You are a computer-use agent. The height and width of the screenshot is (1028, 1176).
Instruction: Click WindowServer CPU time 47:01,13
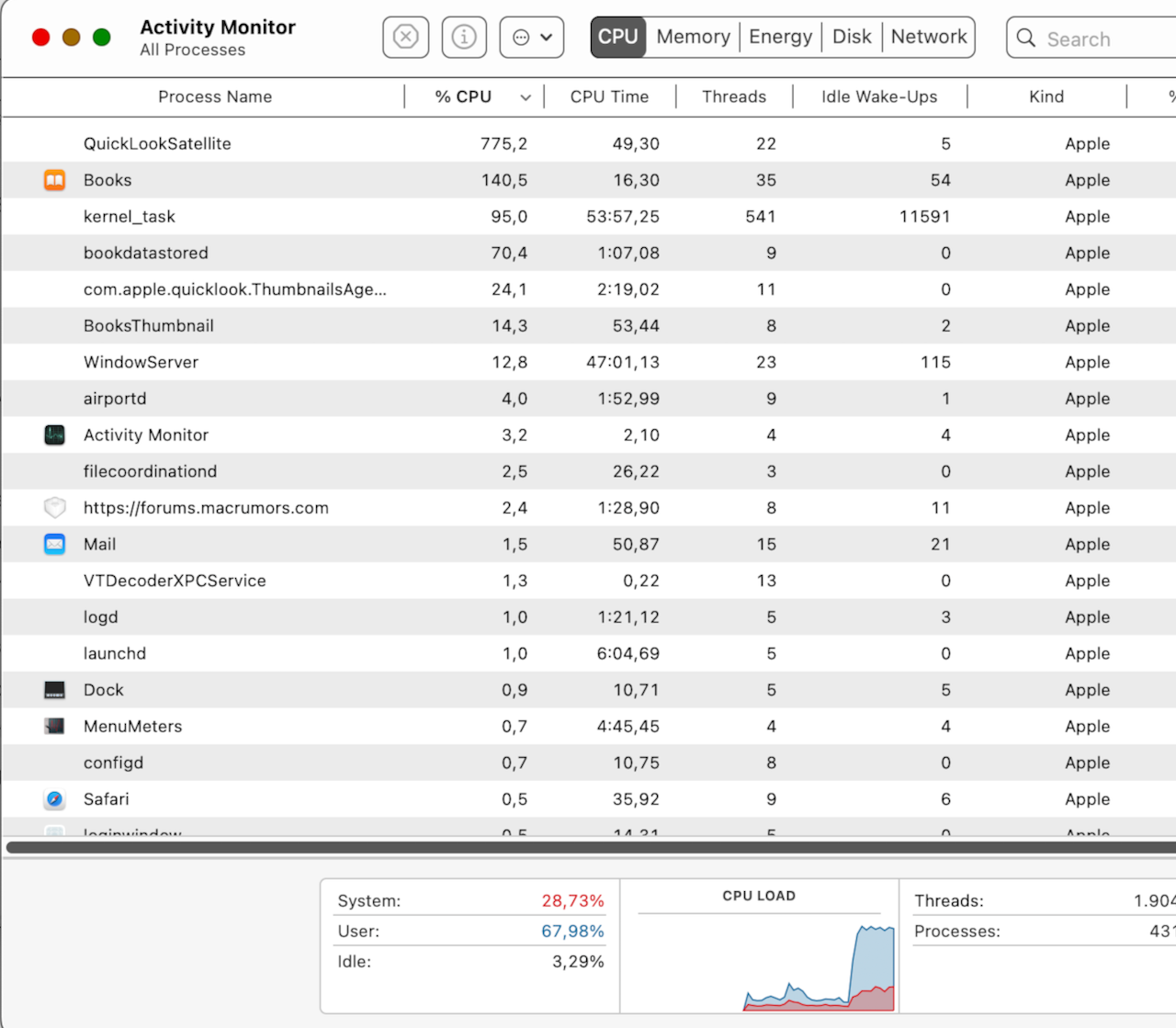[x=623, y=362]
